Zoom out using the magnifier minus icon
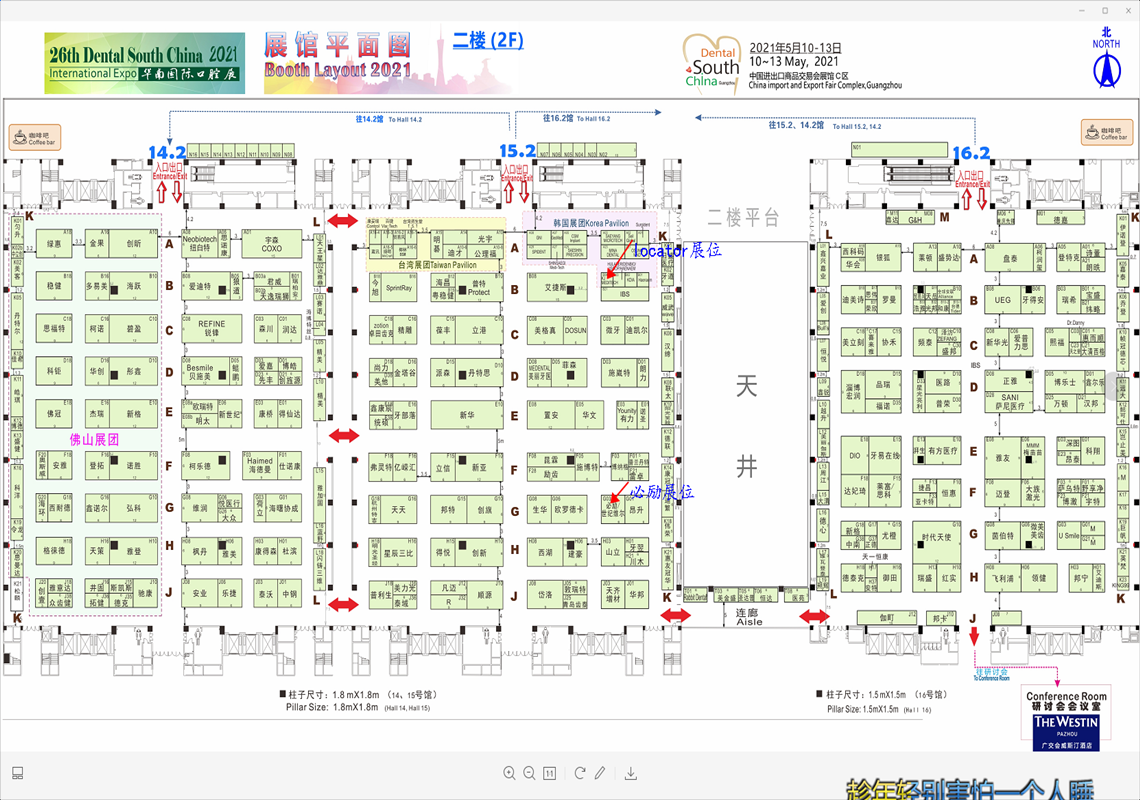 530,773
